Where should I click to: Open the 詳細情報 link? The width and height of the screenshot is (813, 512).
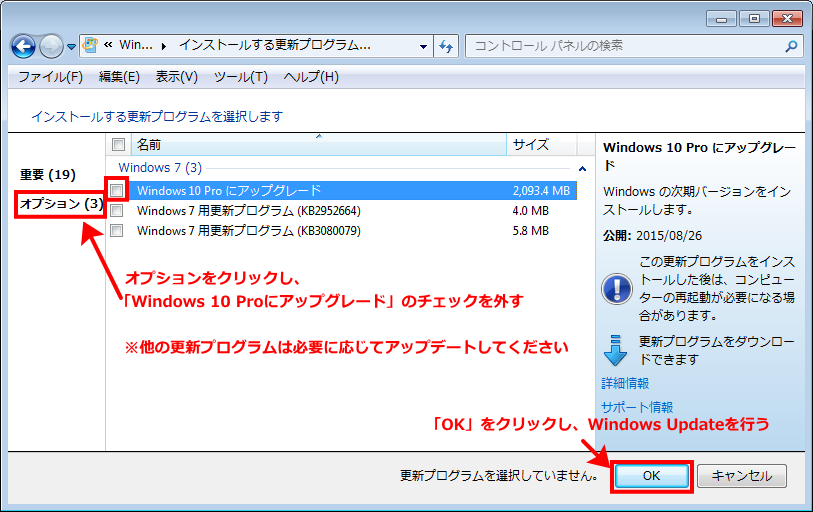point(625,383)
